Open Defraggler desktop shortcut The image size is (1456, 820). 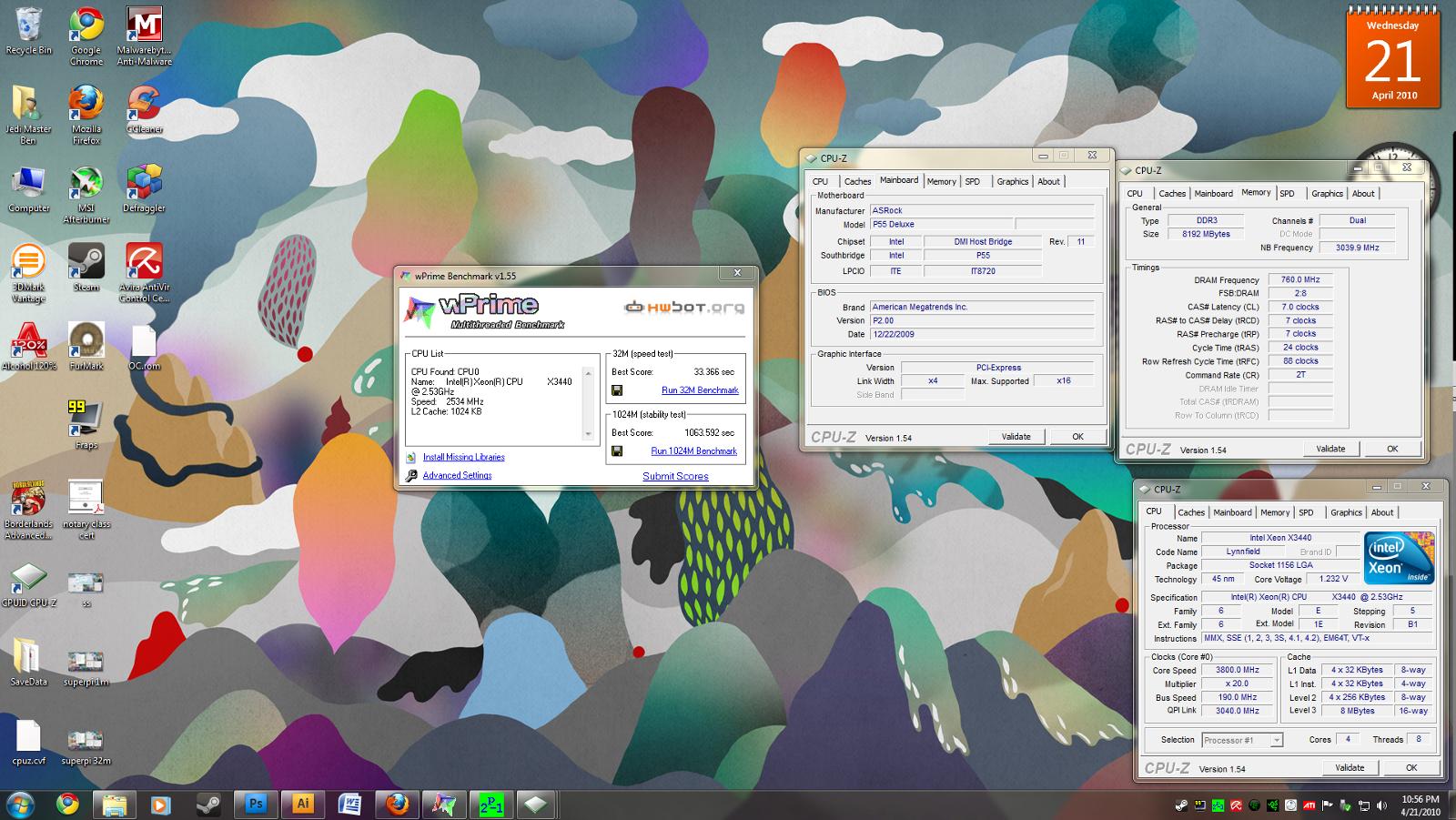click(144, 190)
